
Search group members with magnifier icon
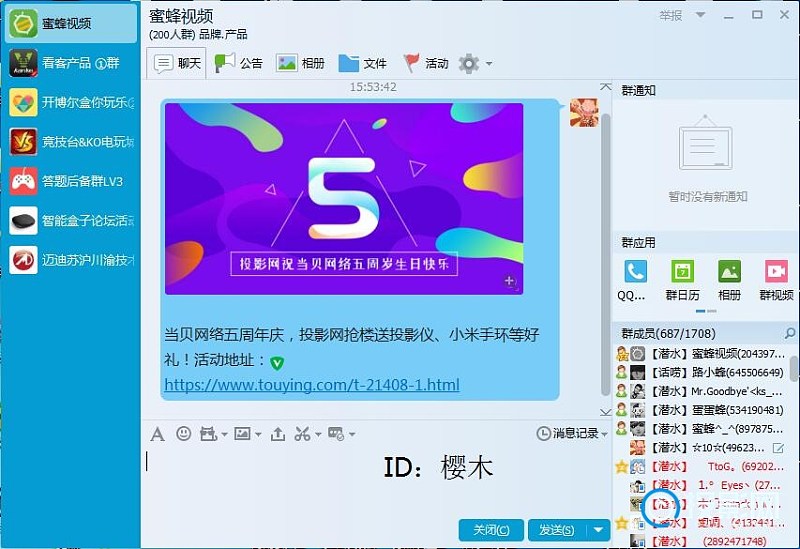click(x=789, y=334)
